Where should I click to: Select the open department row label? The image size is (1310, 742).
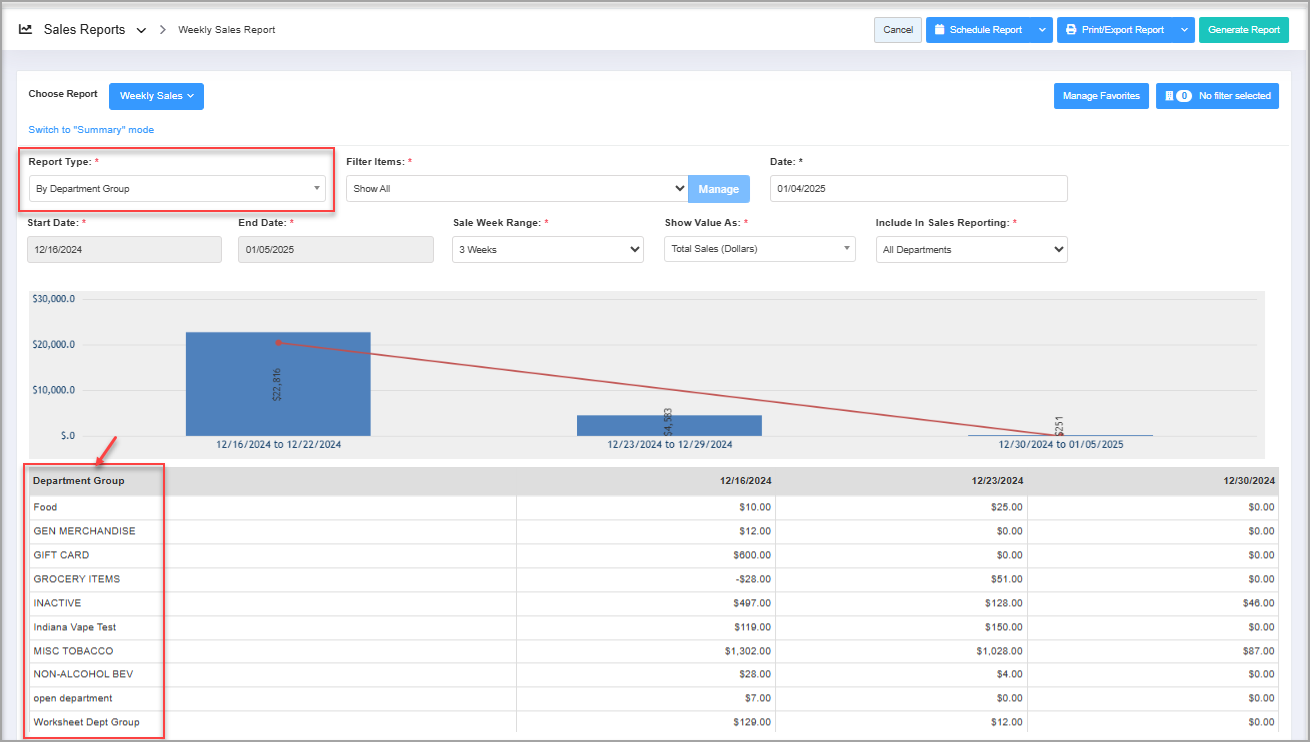73,698
